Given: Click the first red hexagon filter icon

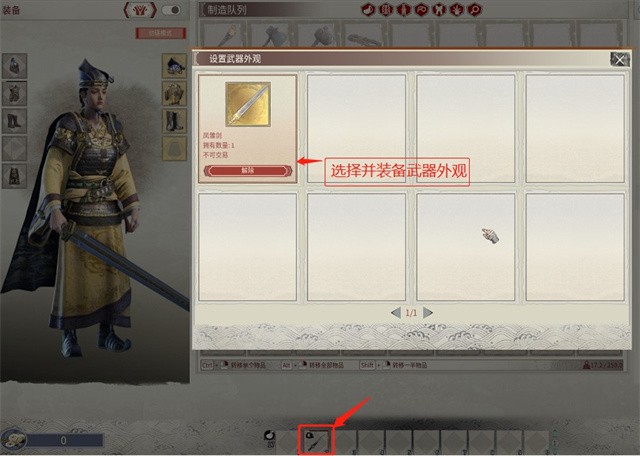Looking at the screenshot, I should point(369,9).
